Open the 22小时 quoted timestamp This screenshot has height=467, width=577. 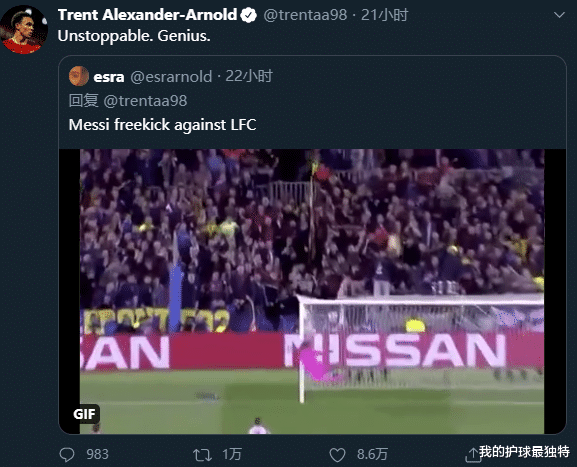(x=249, y=76)
